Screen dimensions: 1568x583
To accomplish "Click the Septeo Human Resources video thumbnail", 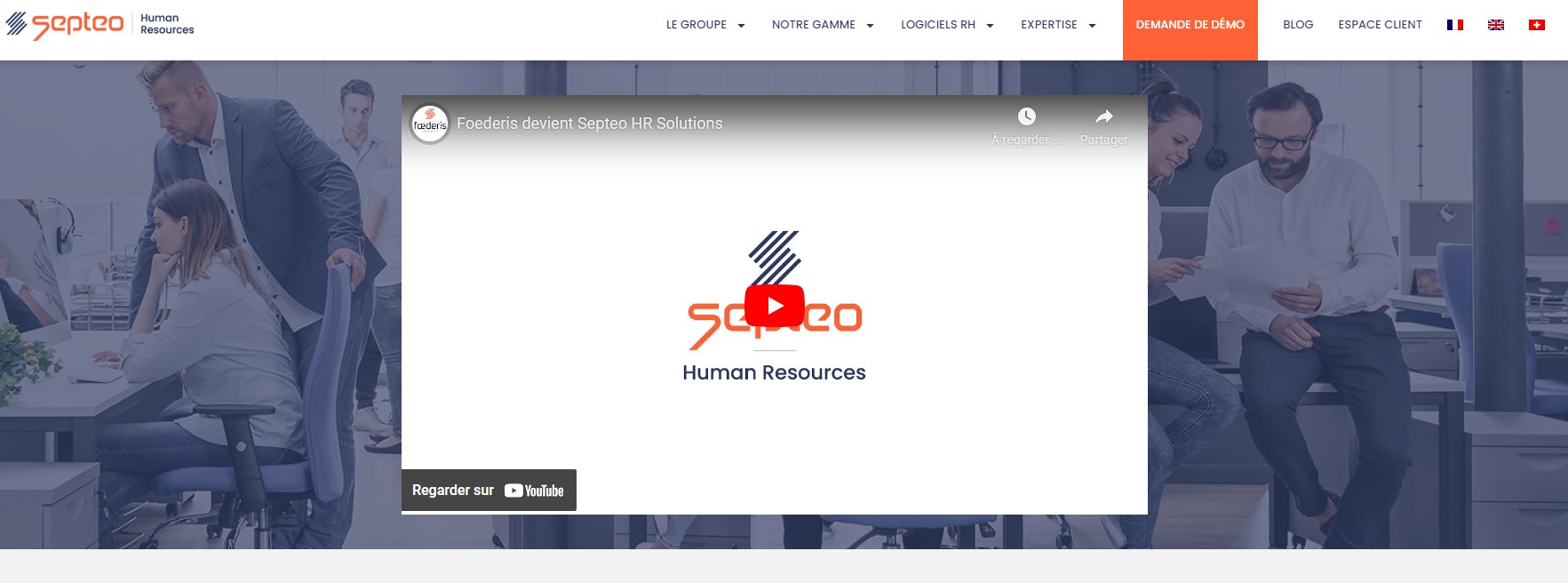I will coord(775,305).
